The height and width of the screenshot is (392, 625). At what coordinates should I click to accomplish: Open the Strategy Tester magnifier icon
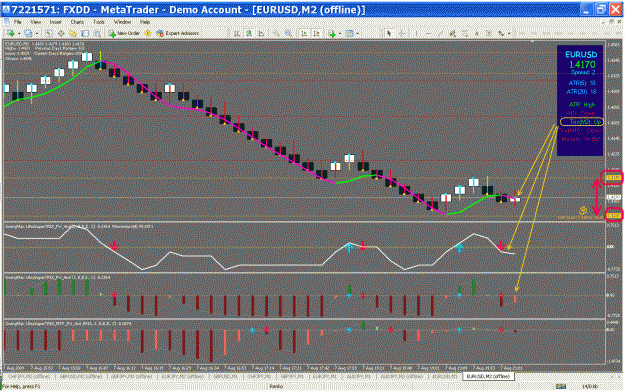pos(97,33)
